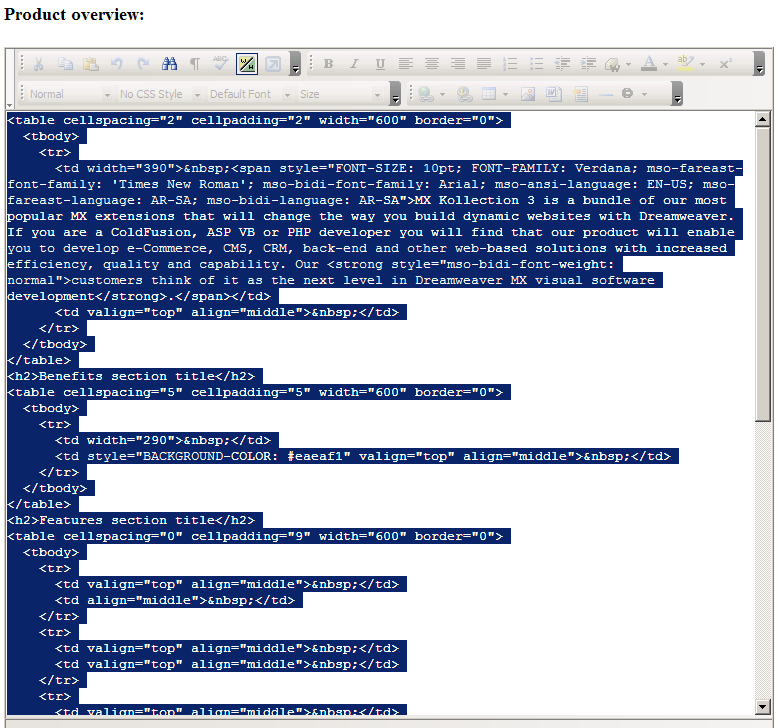Click the clean formatting eraser icon
778x728 pixels.
612,65
